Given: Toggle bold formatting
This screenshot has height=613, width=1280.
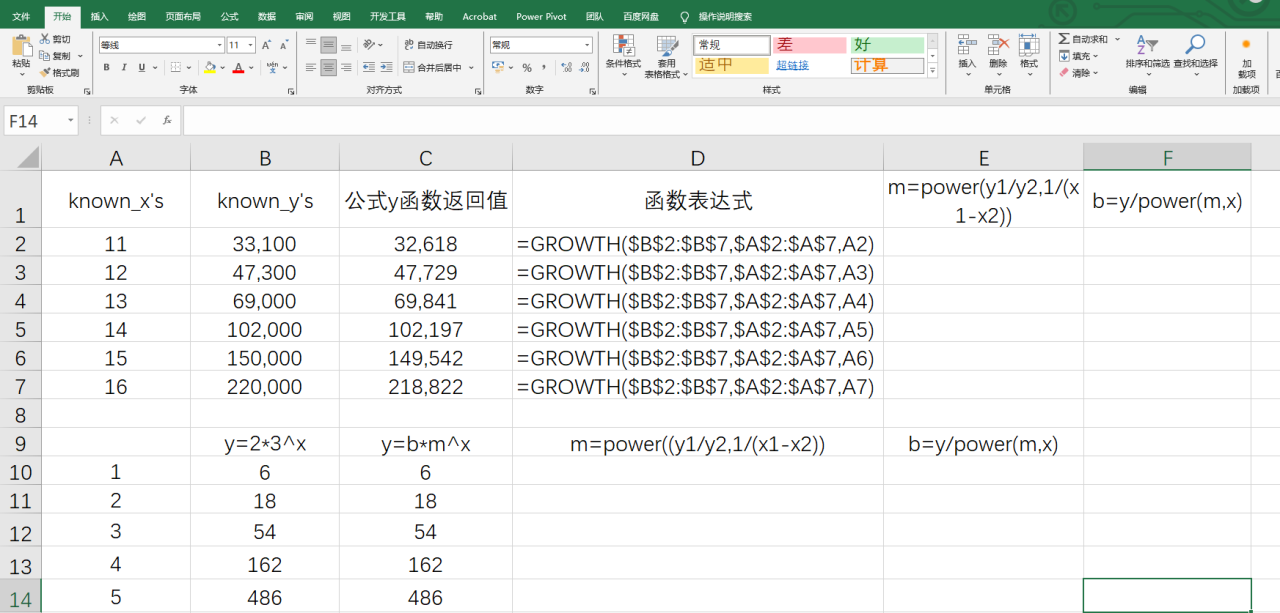Looking at the screenshot, I should (x=107, y=68).
